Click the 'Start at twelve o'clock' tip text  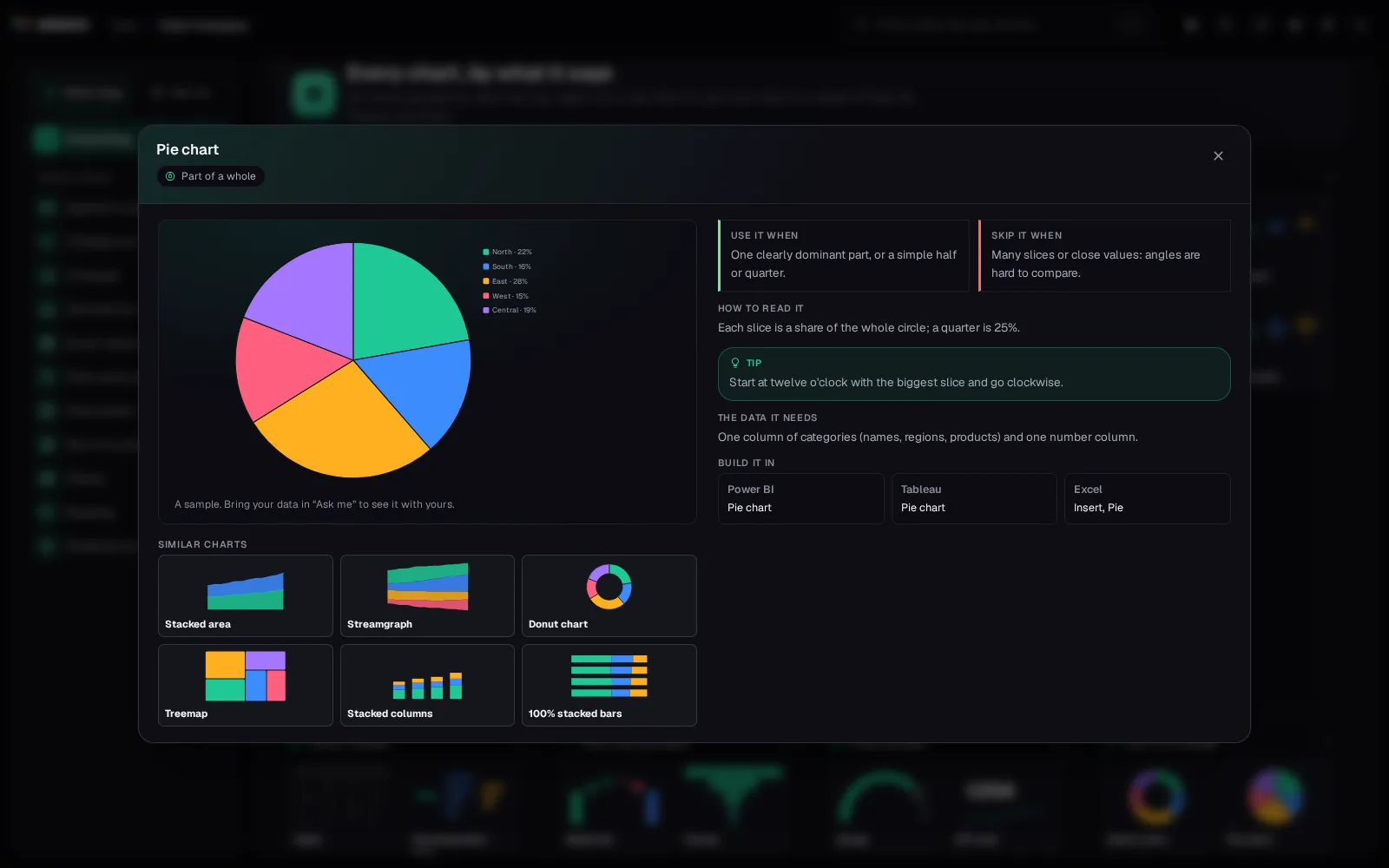pyautogui.click(x=896, y=383)
